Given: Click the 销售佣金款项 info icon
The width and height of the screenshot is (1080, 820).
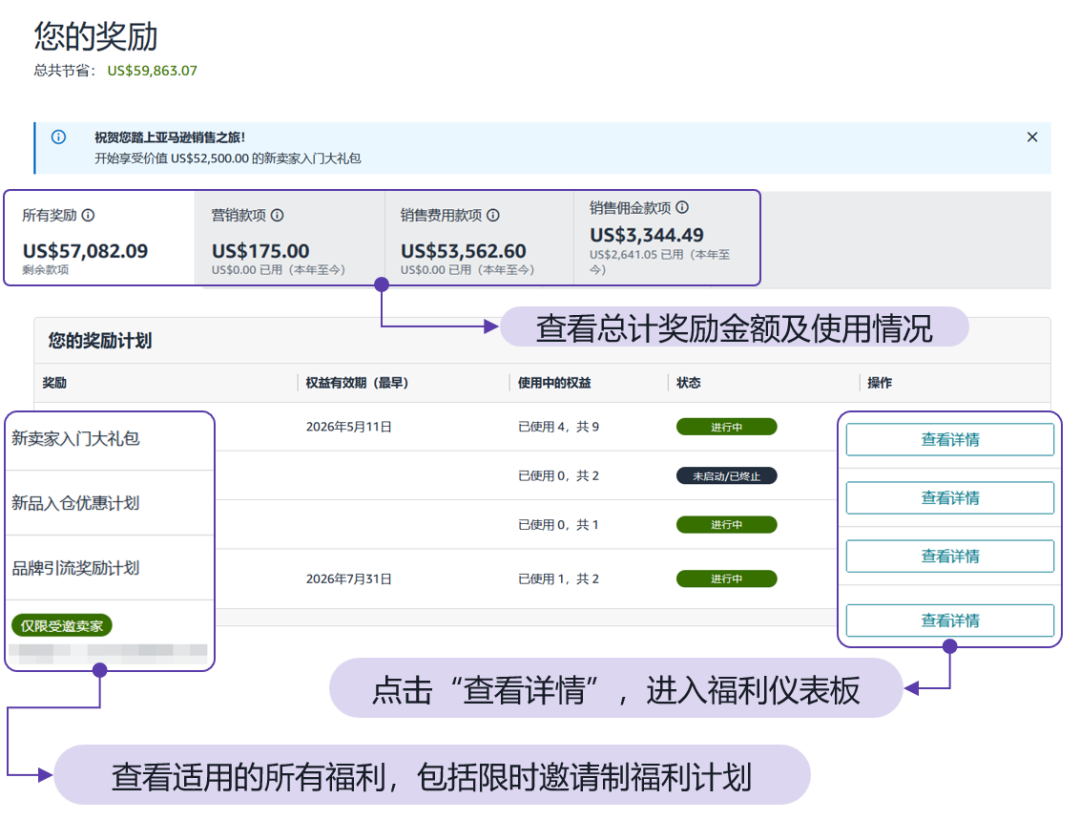Looking at the screenshot, I should pyautogui.click(x=683, y=208).
